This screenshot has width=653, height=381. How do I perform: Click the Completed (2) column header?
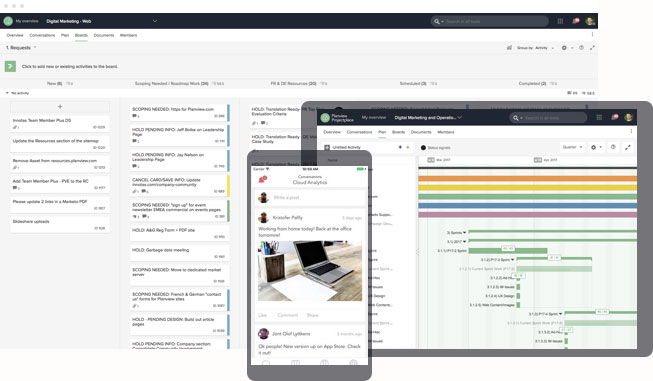(x=532, y=84)
